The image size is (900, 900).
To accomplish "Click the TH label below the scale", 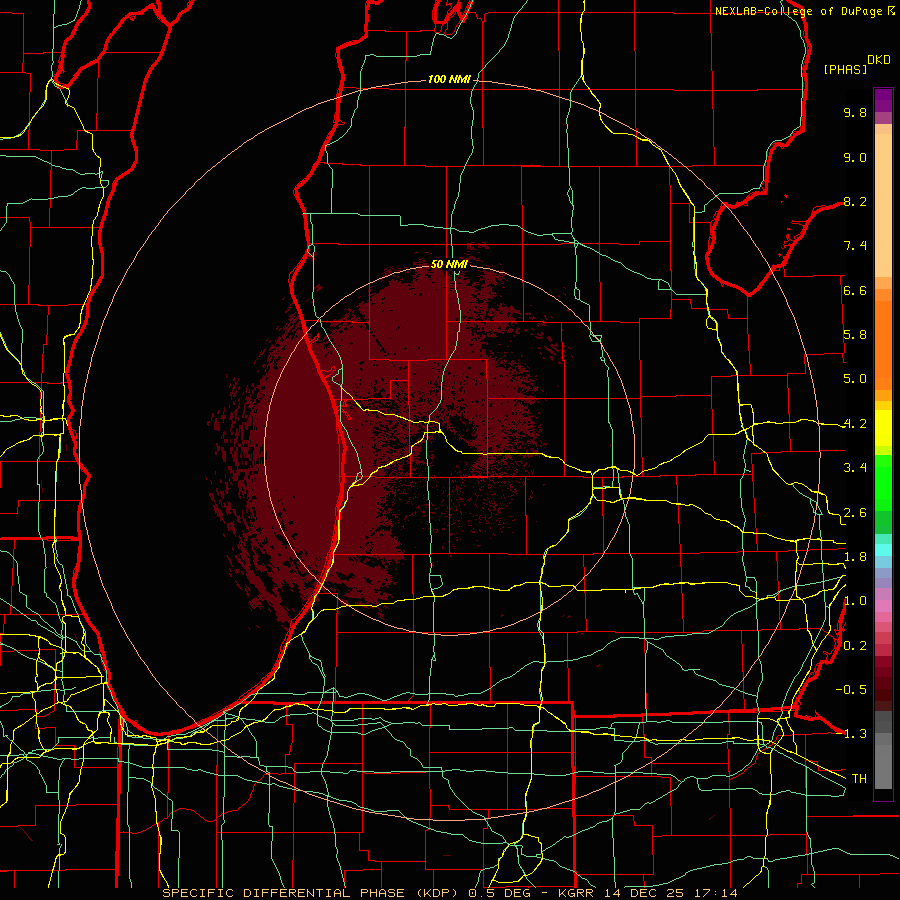I will coord(859,778).
